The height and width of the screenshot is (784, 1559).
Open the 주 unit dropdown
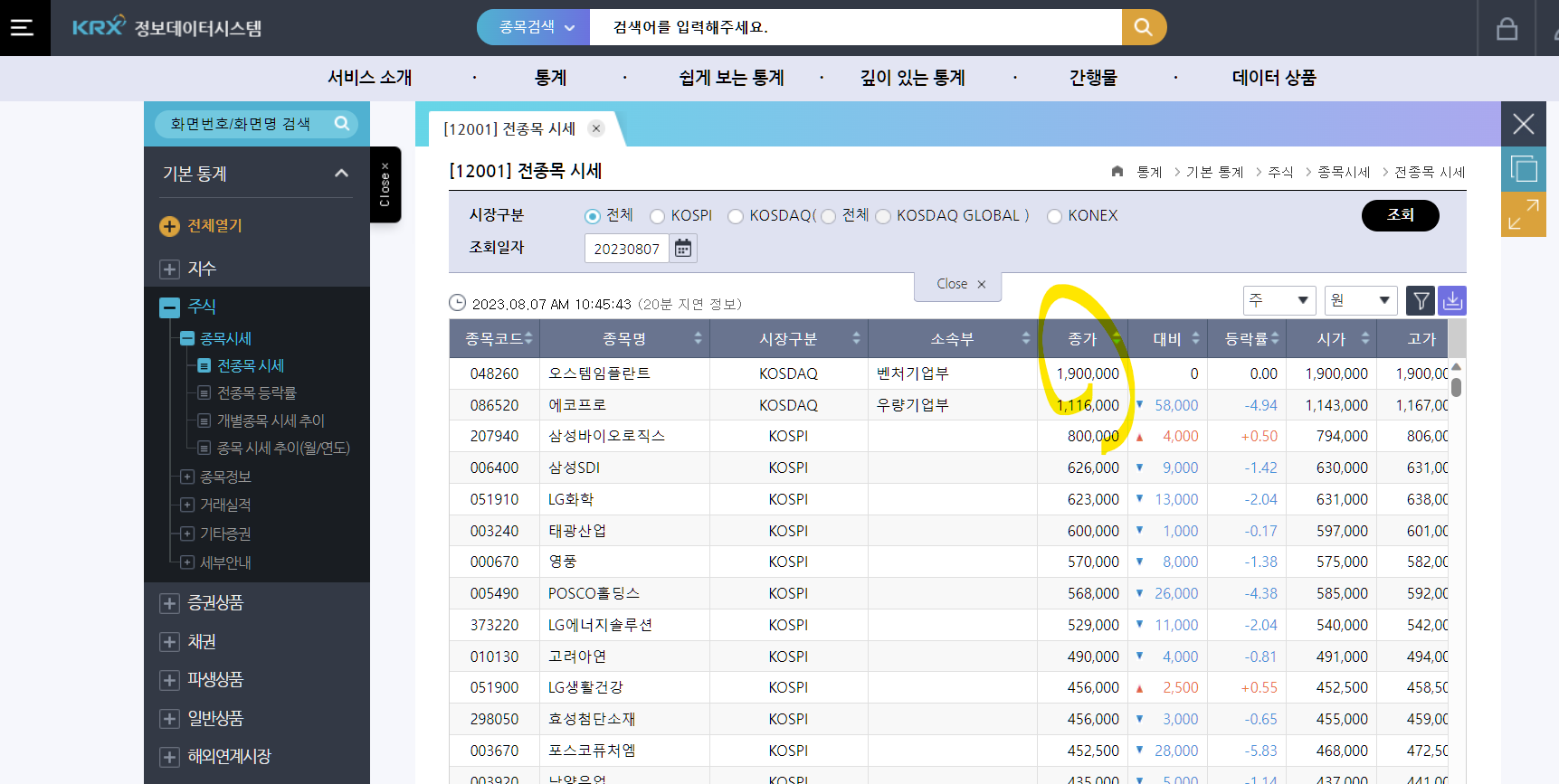pyautogui.click(x=1279, y=300)
